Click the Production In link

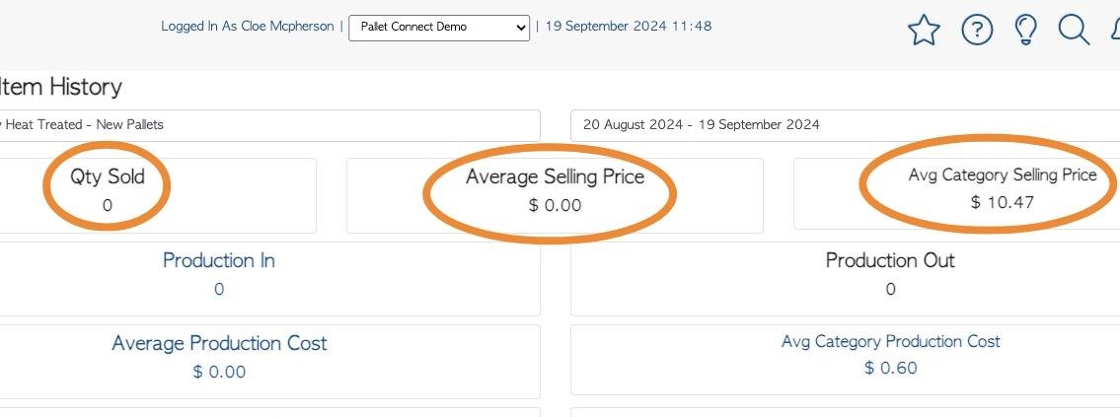click(219, 261)
